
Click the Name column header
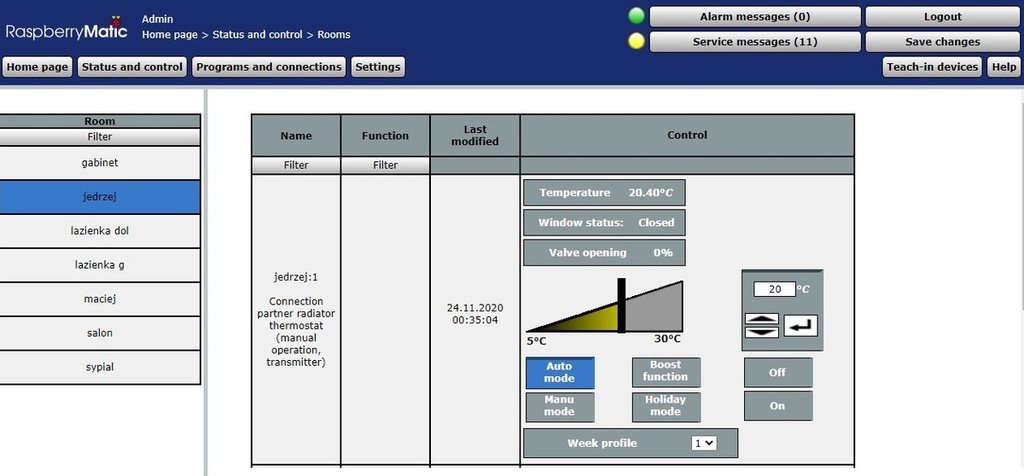tap(296, 136)
